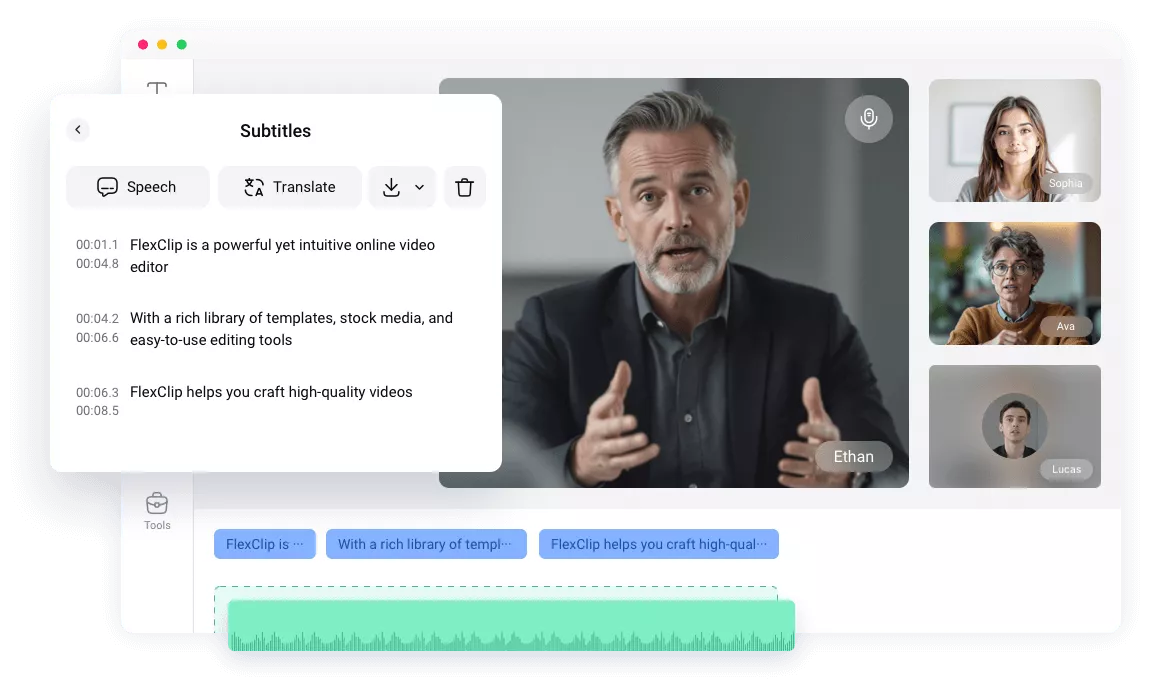Select the Text tool icon in sidebar
Screen dimensions: 1151x683
tap(157, 87)
